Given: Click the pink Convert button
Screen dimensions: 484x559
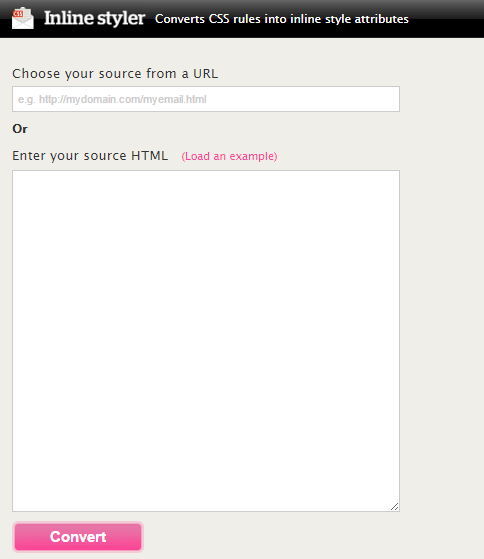Looking at the screenshot, I should pos(78,537).
